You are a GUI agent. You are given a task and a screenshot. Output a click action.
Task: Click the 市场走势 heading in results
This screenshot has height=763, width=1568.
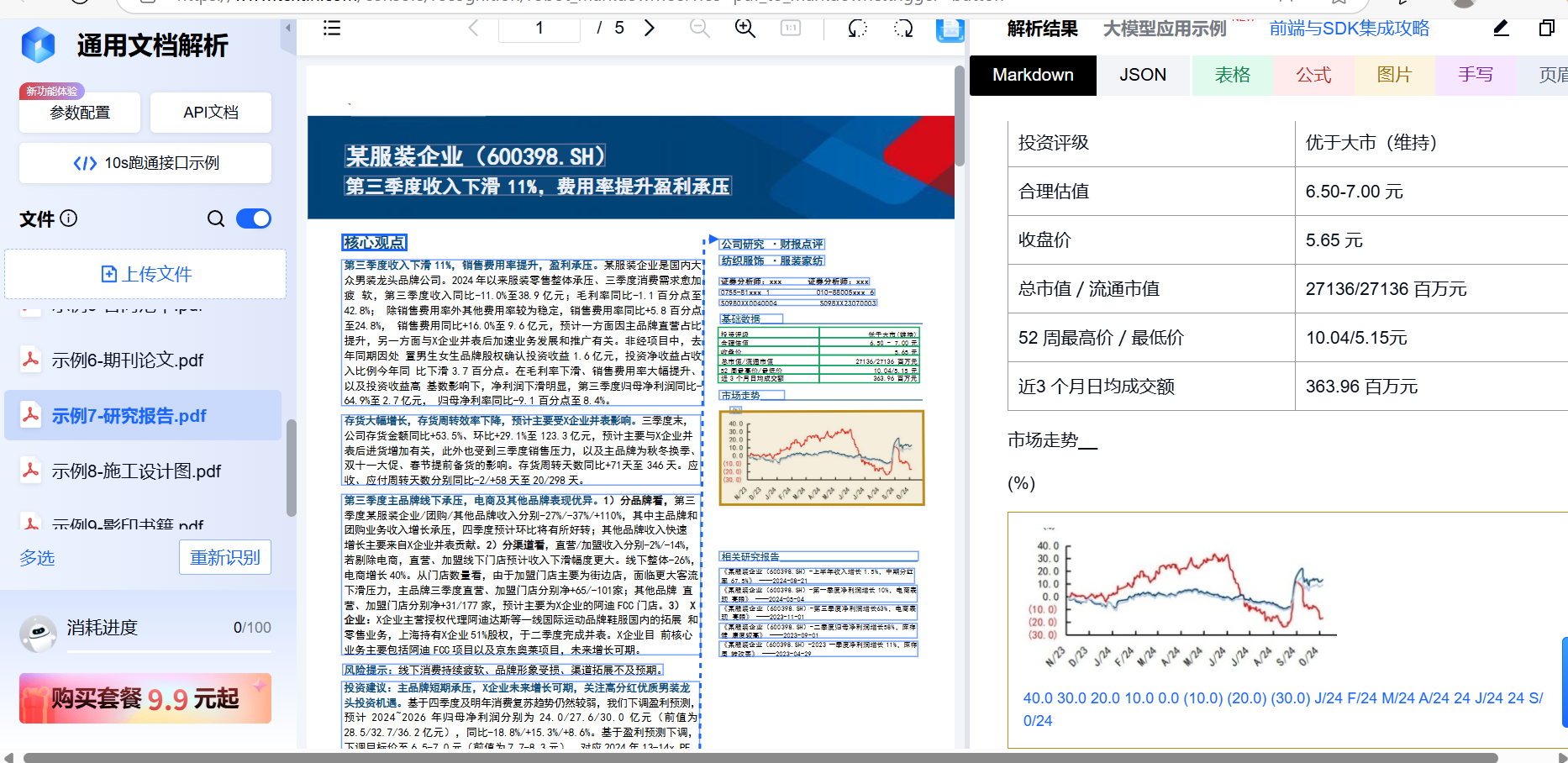click(x=1052, y=440)
